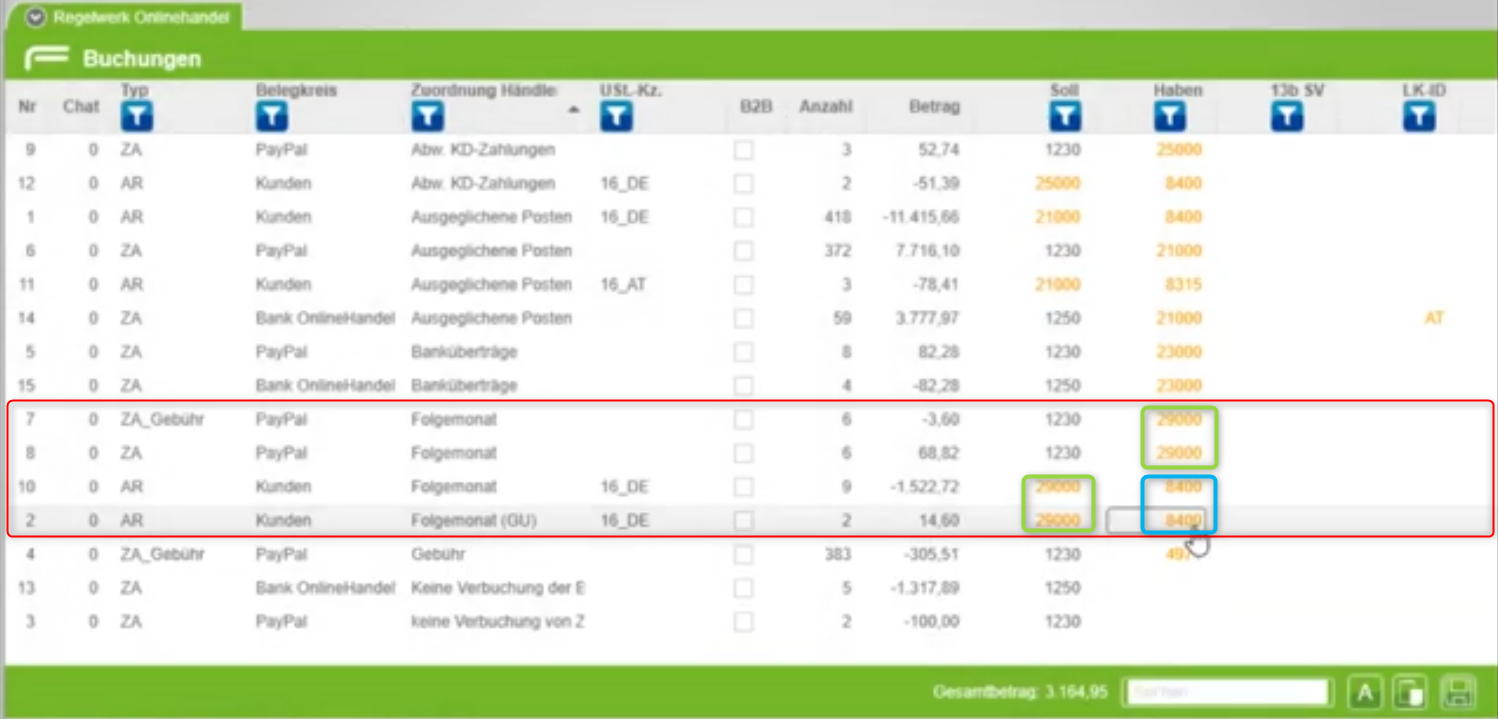Select Haben value 8400 in Folgemonat (GU) row
The height and width of the screenshot is (719, 1498).
tap(1182, 520)
